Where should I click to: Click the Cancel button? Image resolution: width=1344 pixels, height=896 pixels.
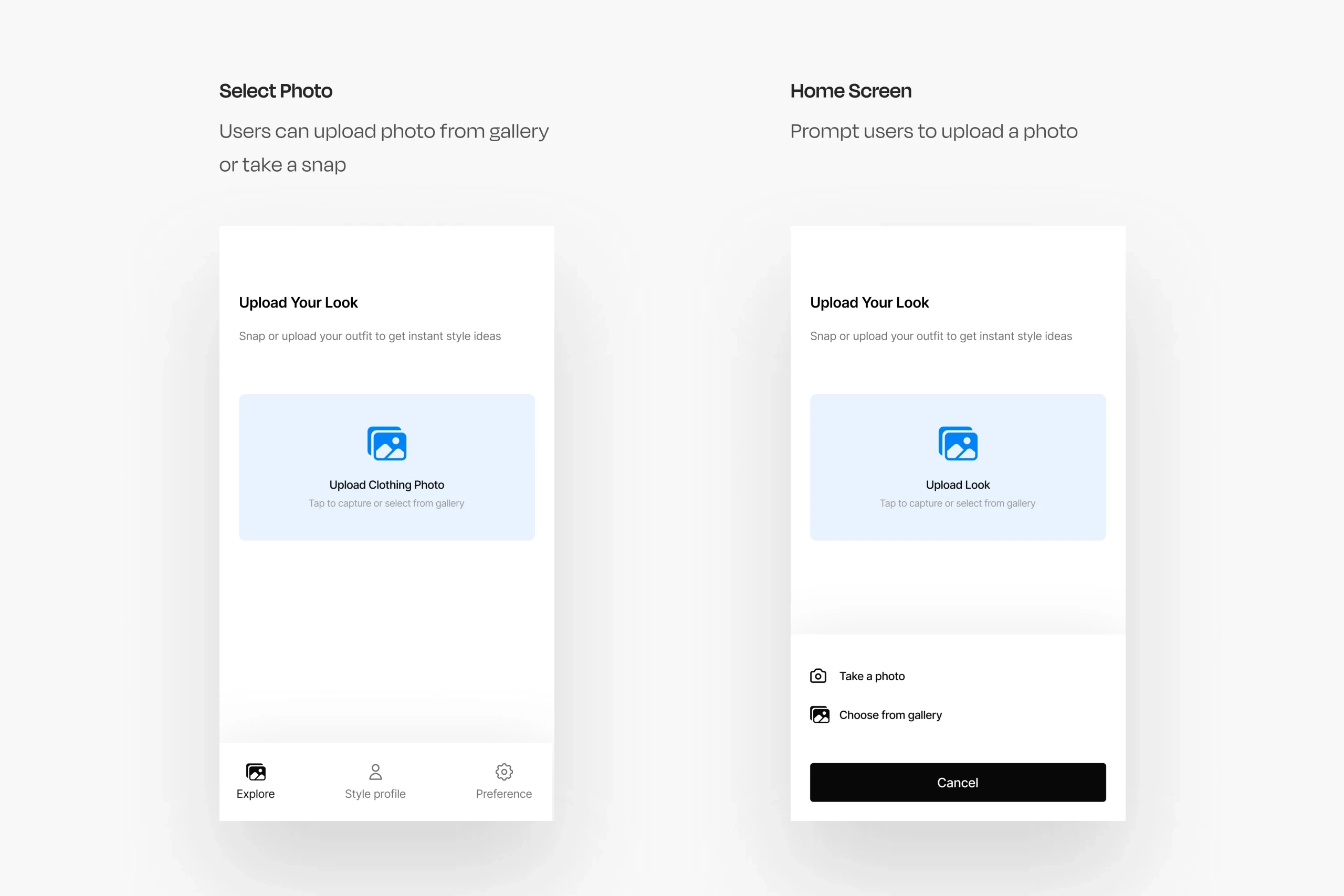pos(958,782)
